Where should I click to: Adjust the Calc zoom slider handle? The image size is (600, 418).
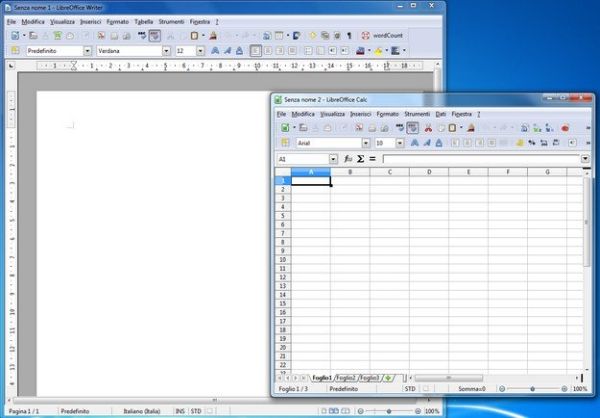point(532,389)
